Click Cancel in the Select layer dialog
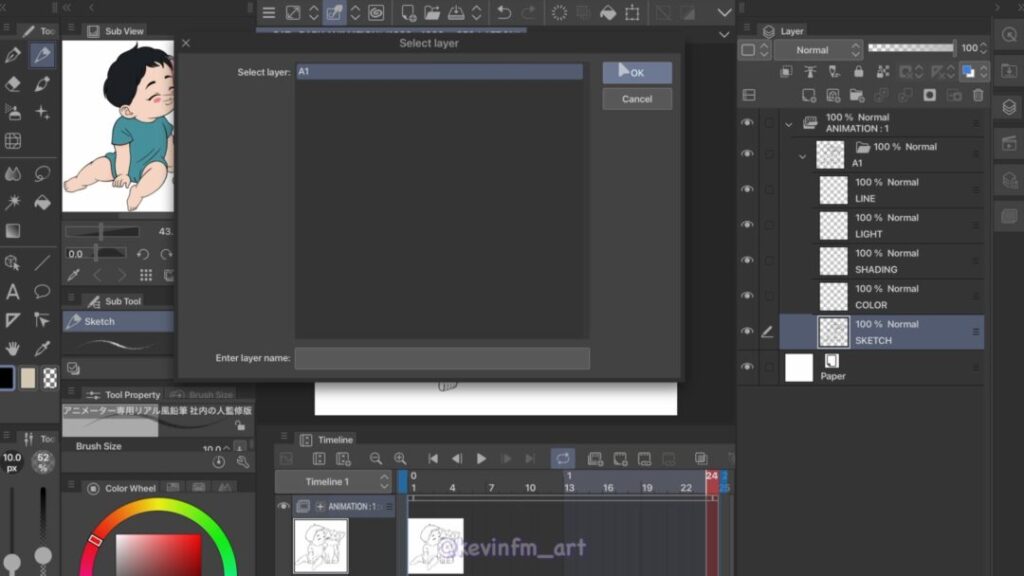 click(x=637, y=99)
